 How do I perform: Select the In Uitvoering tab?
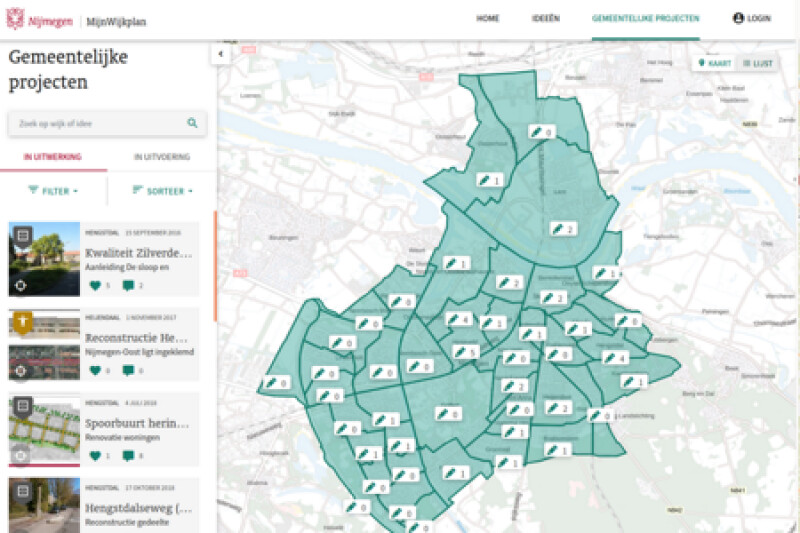pos(161,157)
